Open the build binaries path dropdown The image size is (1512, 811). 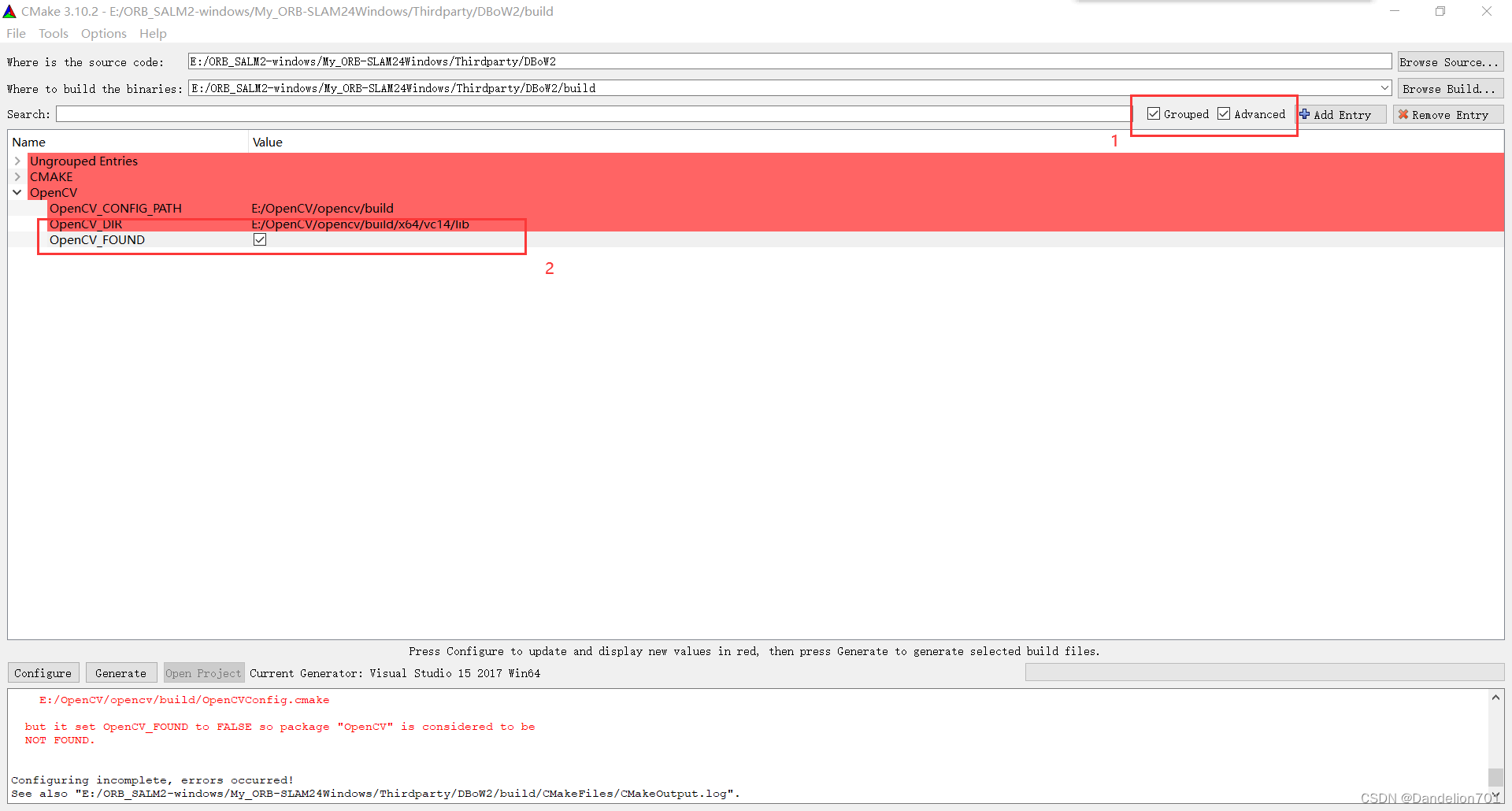point(1385,87)
